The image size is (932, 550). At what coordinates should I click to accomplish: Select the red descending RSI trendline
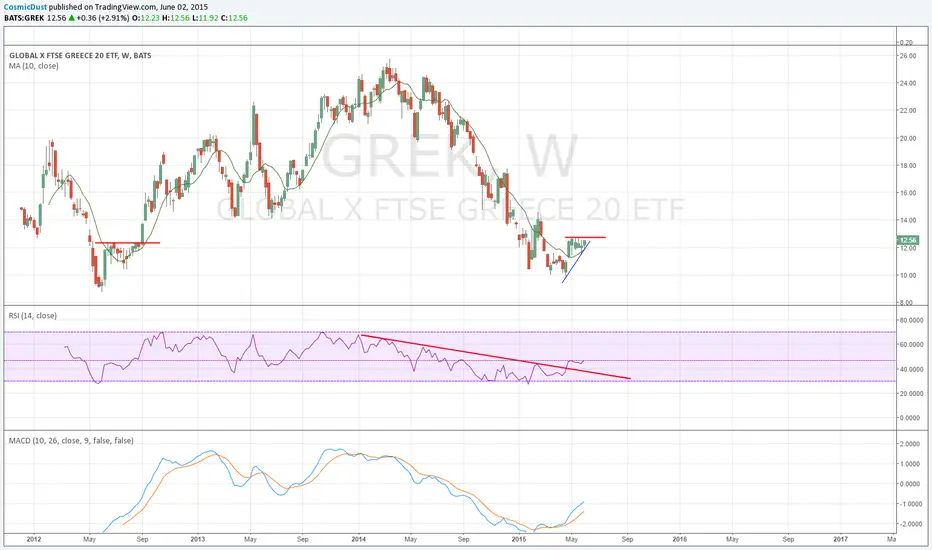(x=495, y=357)
